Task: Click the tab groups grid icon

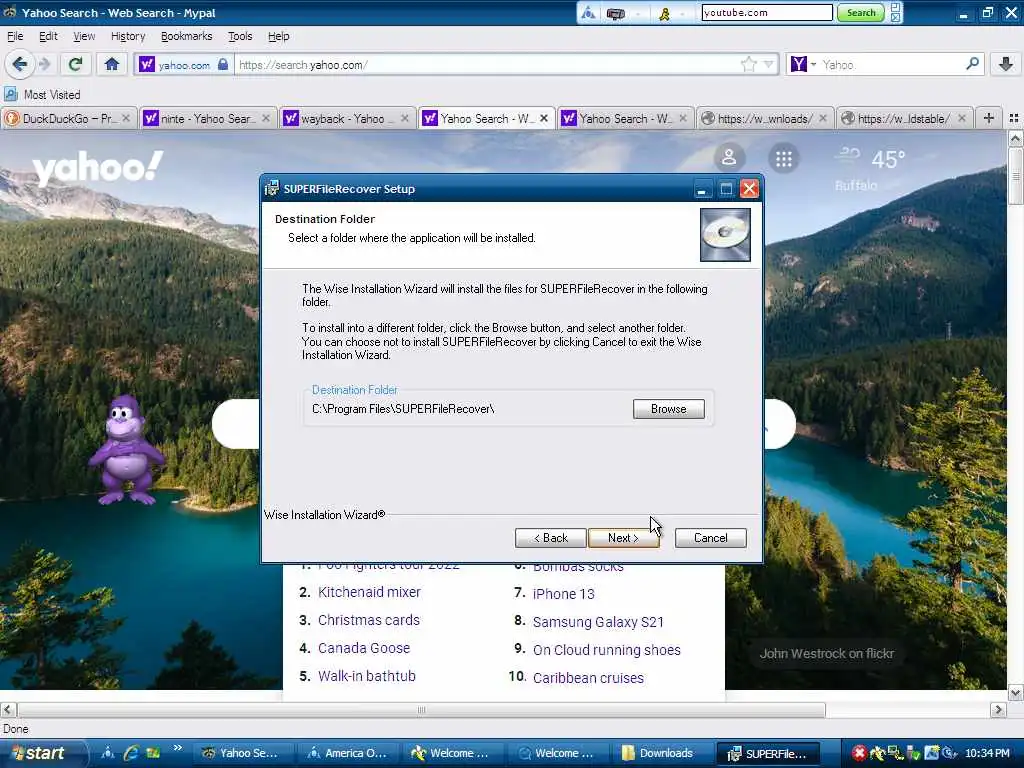Action: (1014, 118)
